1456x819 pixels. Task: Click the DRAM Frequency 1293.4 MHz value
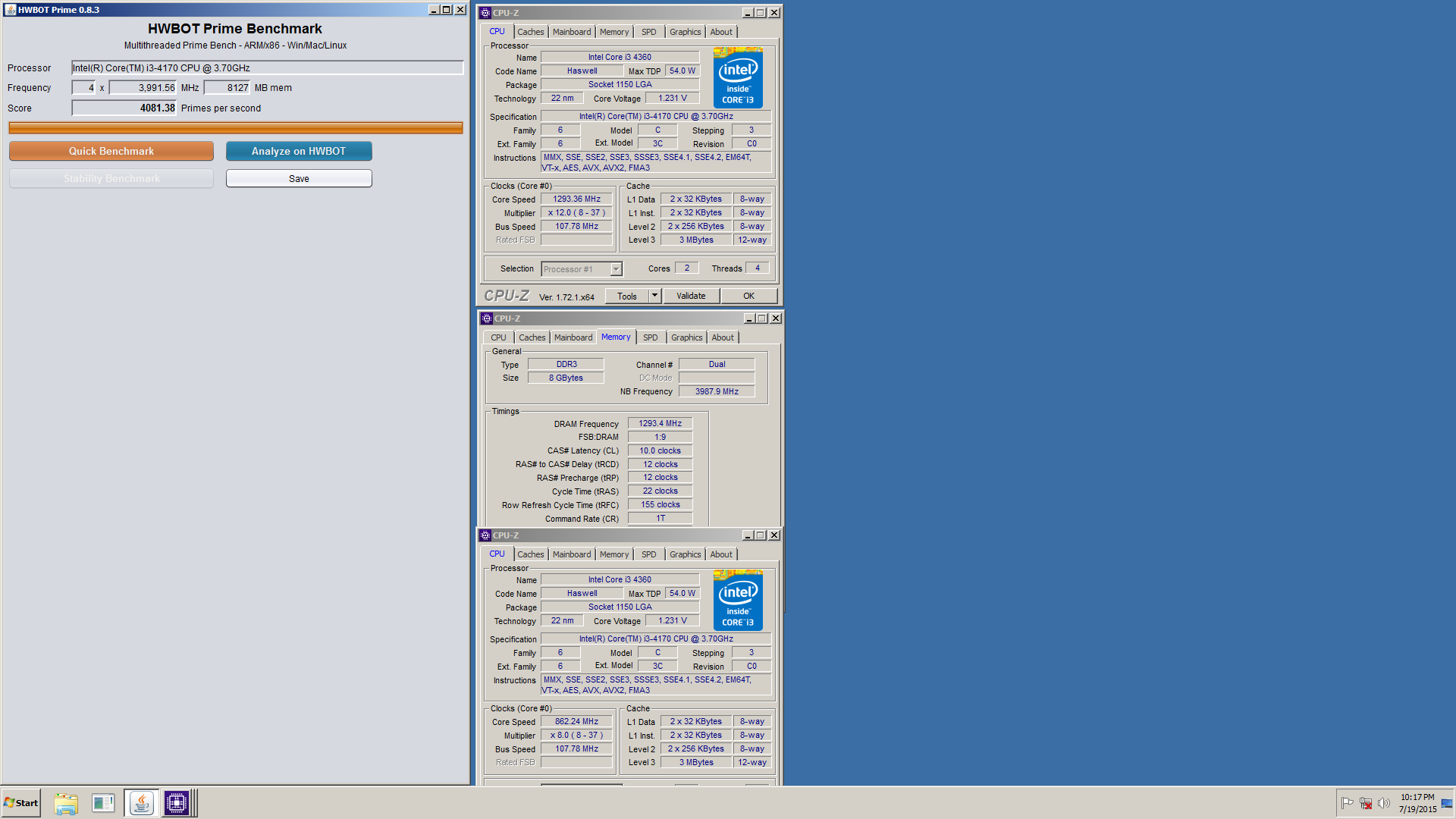[660, 423]
